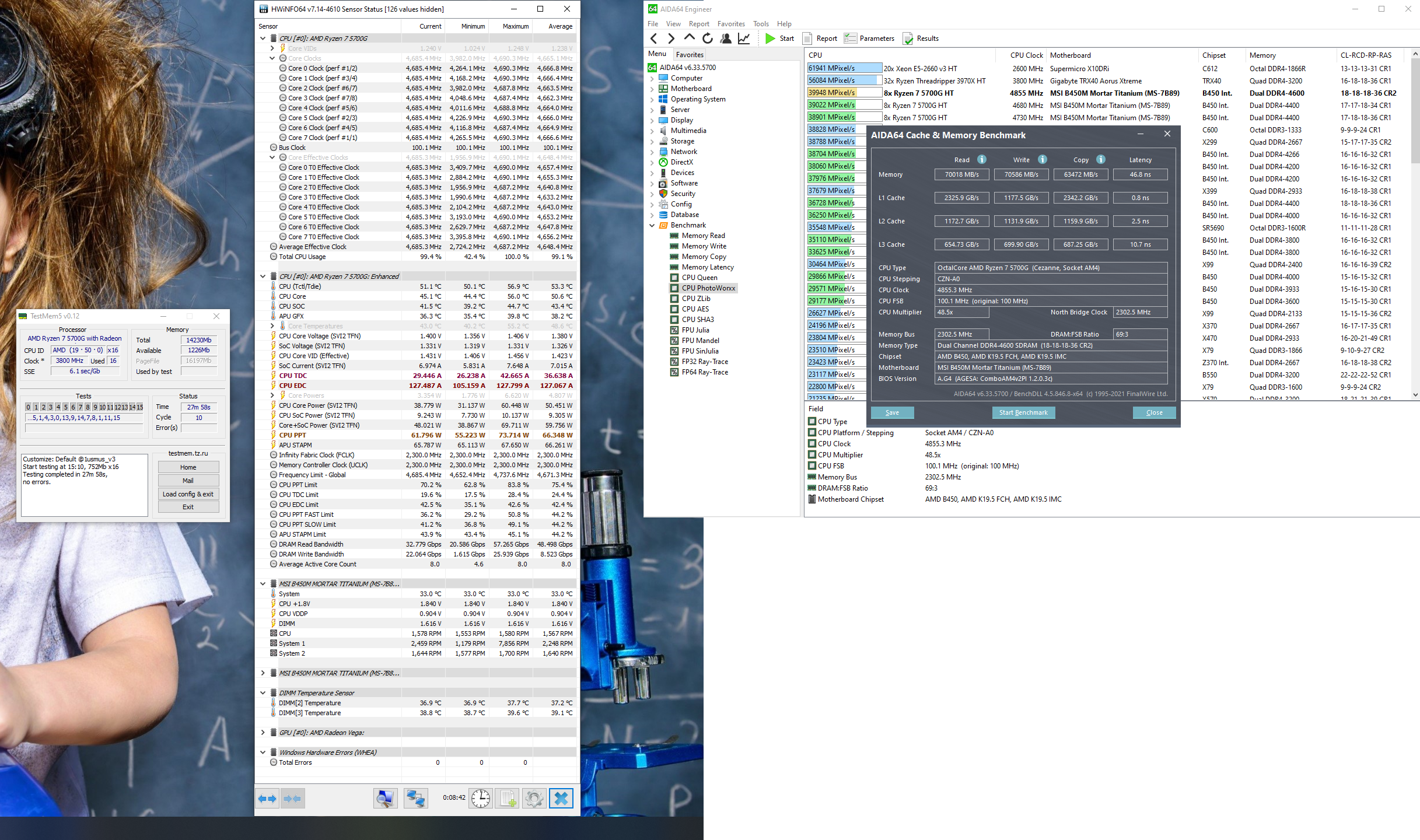1420x840 pixels.
Task: Click the Write info icon in benchmark
Action: 1043,159
